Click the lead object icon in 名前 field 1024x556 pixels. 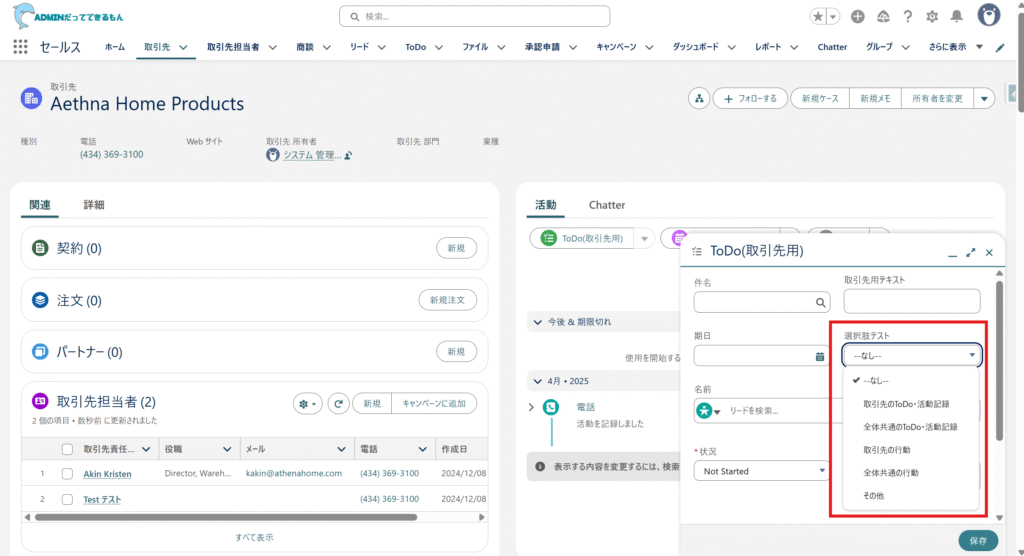pyautogui.click(x=704, y=410)
